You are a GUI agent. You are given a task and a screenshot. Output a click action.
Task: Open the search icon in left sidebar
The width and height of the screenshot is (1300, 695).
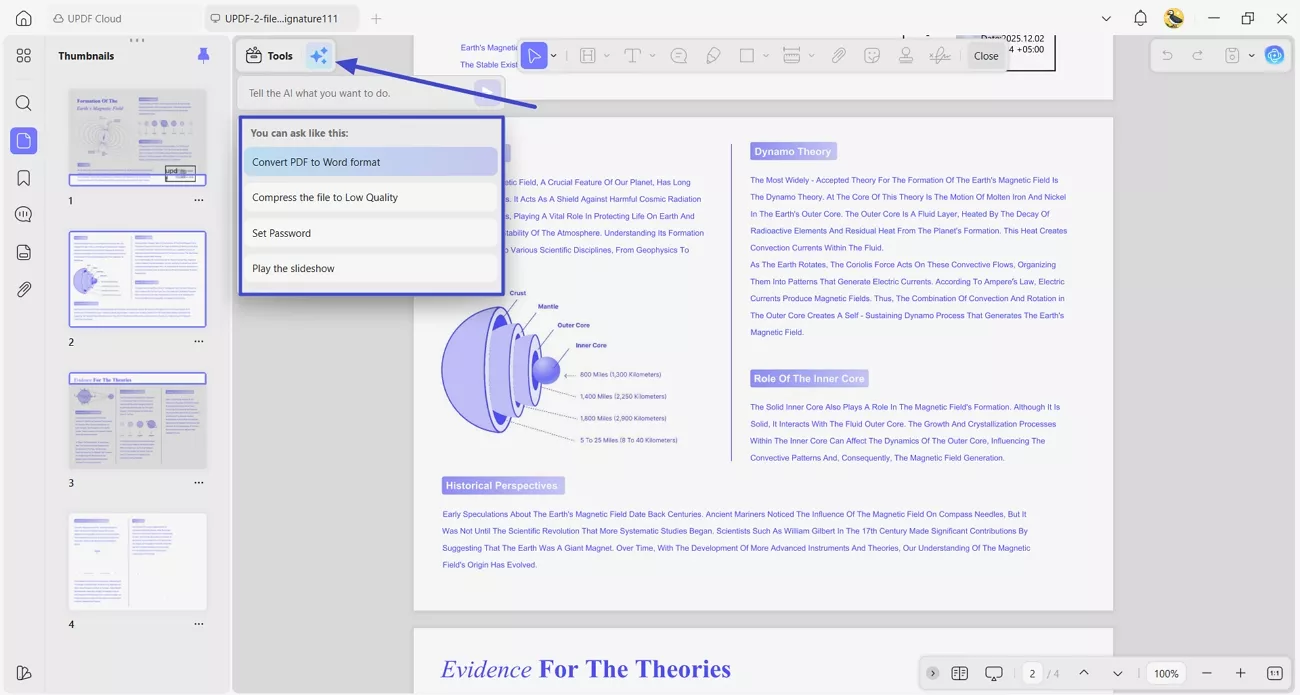24,103
